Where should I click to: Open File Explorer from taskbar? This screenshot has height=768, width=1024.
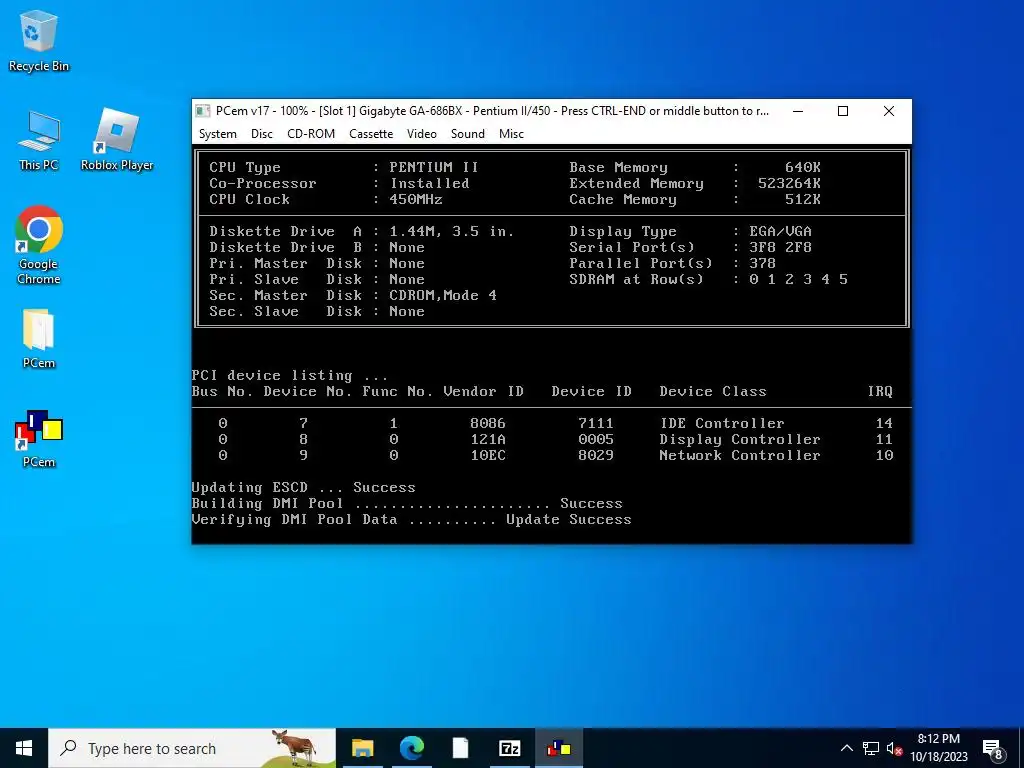tap(362, 748)
